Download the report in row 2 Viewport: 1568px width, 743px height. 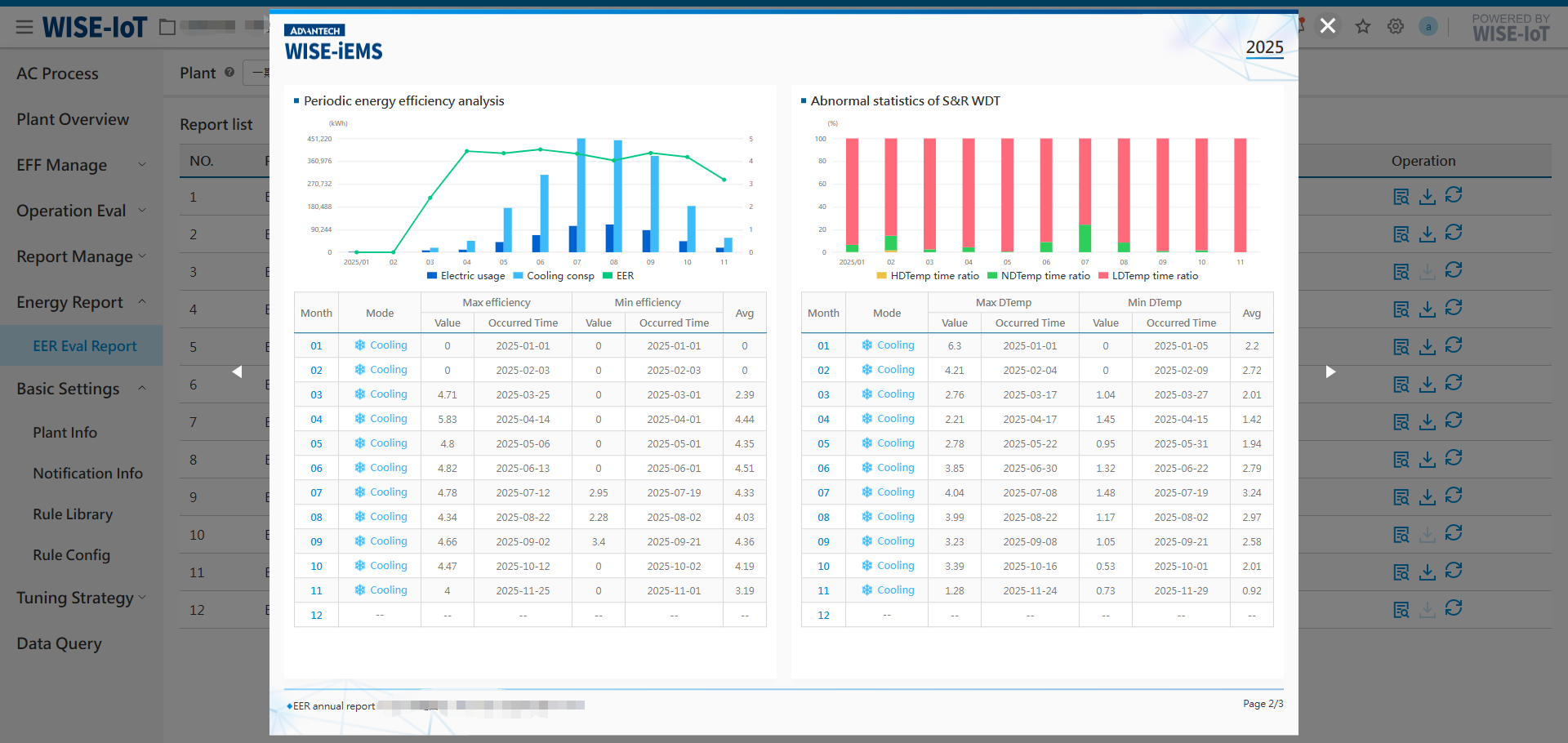pyautogui.click(x=1427, y=234)
